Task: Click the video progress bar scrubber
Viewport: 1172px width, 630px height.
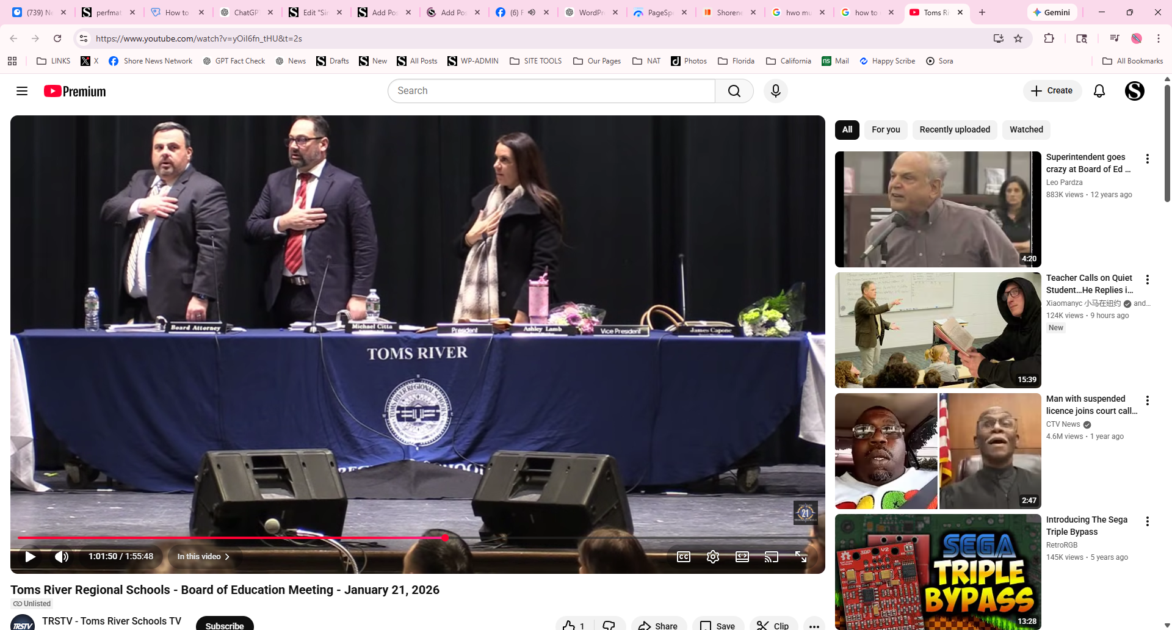Action: 445,538
